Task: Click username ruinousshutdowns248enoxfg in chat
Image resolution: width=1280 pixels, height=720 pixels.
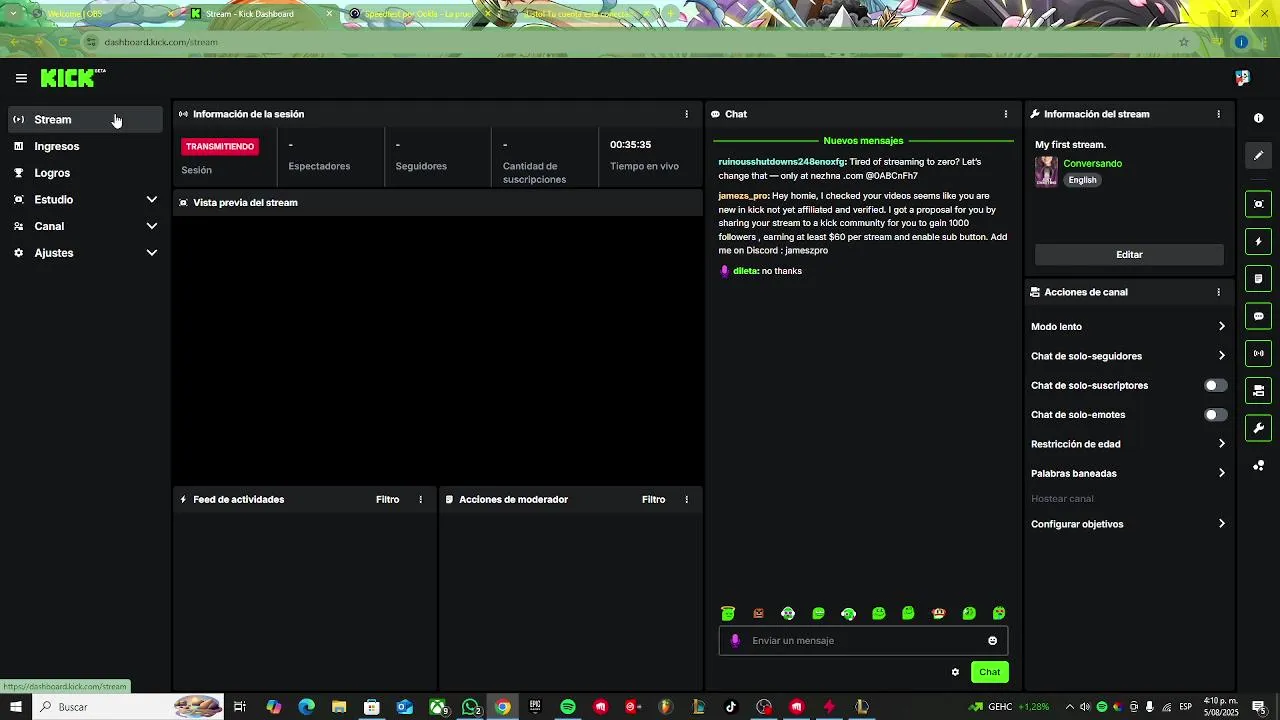Action: click(782, 162)
